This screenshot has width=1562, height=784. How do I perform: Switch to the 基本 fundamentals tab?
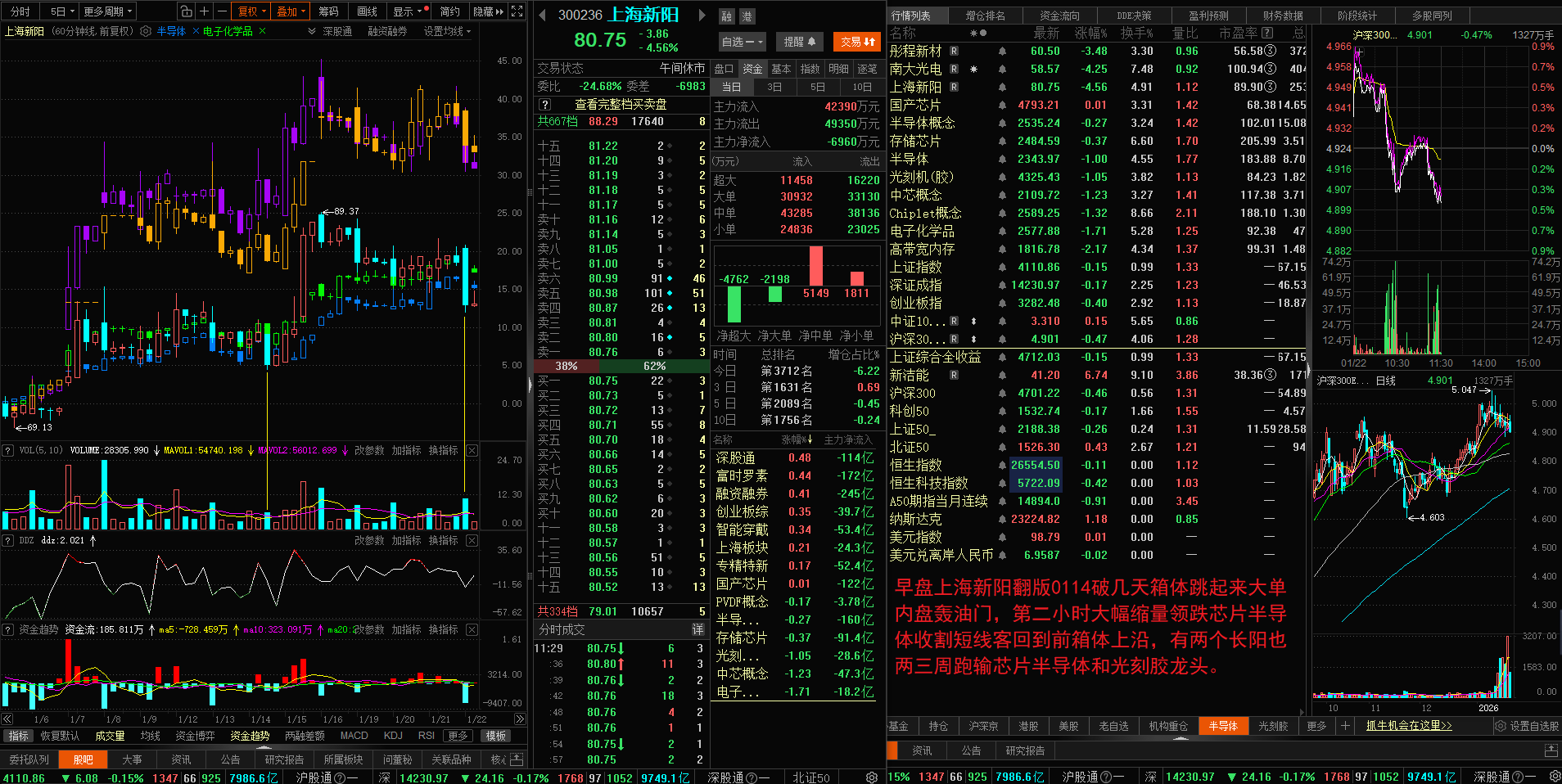(781, 69)
